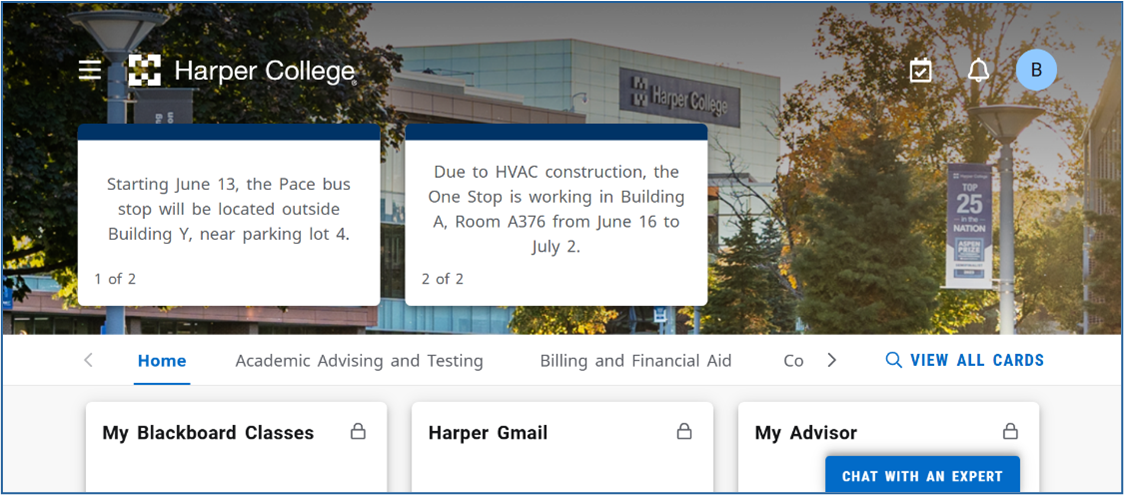The width and height of the screenshot is (1124, 495).
Task: Click the search magnifier icon
Action: pos(893,360)
